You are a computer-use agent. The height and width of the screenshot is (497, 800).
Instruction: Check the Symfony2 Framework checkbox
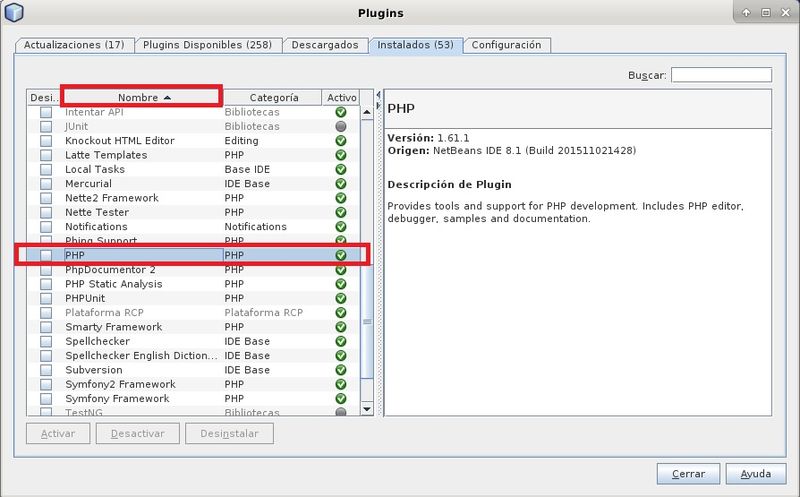46,384
